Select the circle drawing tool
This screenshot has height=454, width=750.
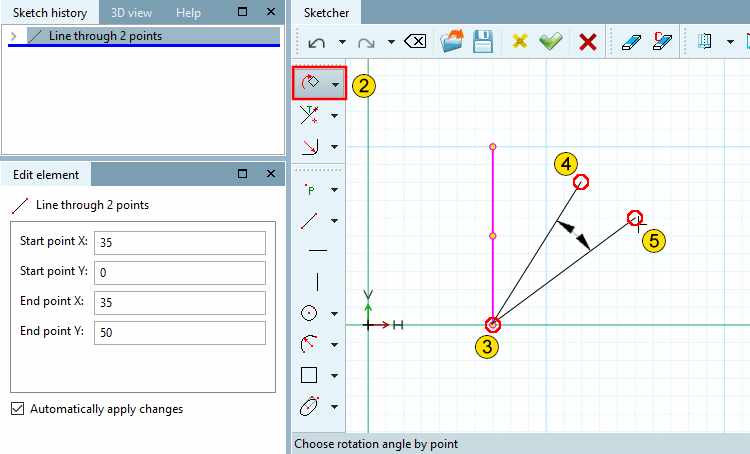tap(309, 313)
